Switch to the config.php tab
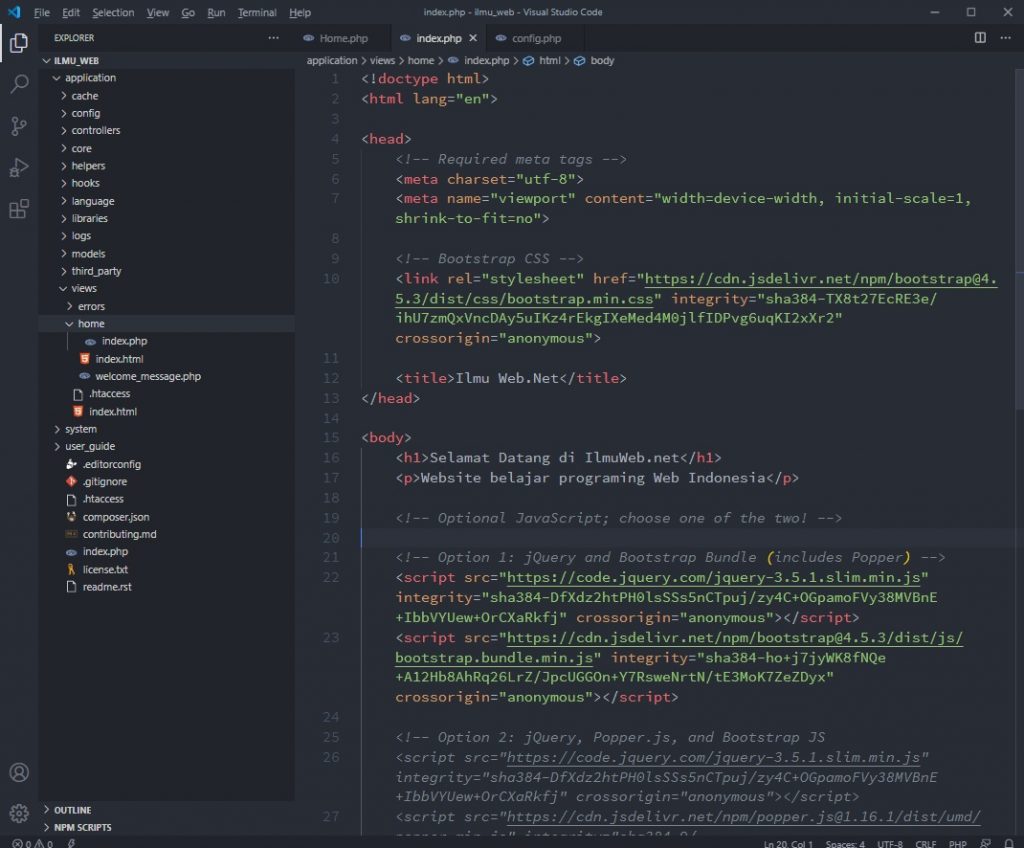 [x=536, y=38]
